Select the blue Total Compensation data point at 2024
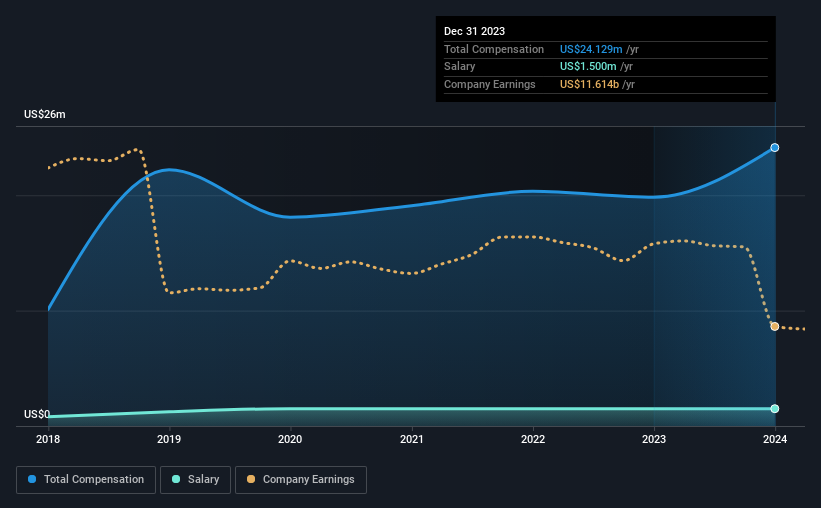The image size is (821, 508). coord(775,148)
